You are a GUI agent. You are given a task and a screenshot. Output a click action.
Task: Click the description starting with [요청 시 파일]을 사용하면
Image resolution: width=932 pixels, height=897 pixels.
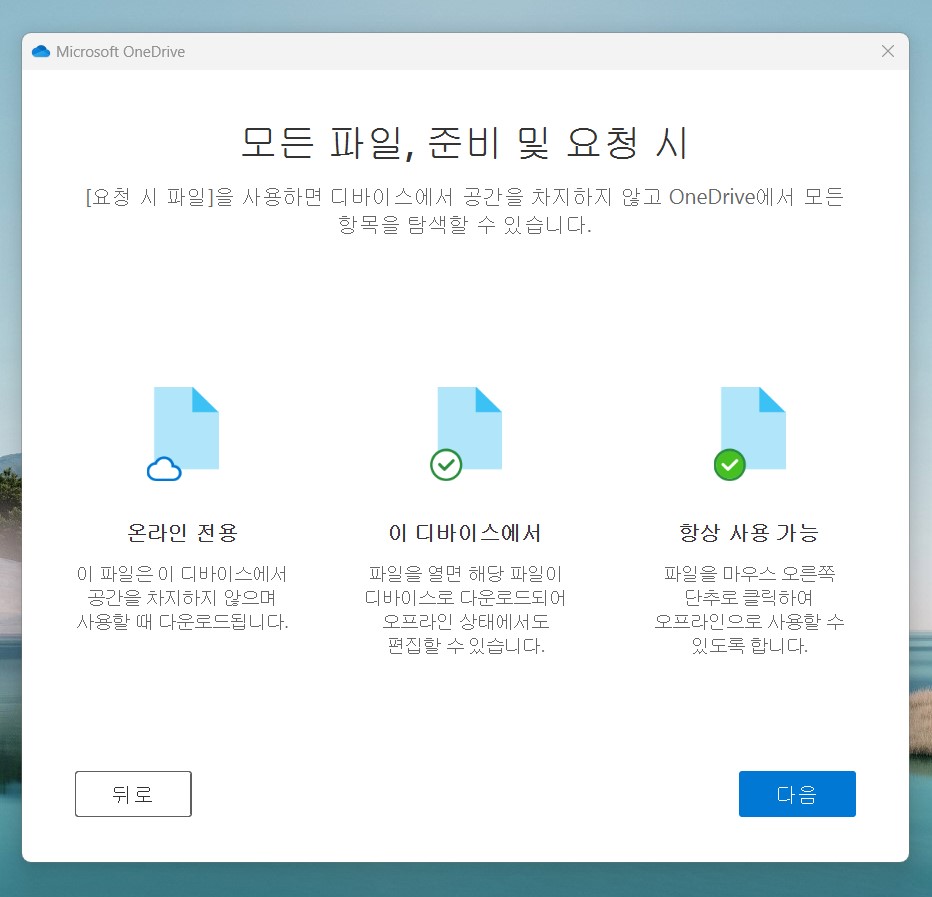tap(465, 210)
